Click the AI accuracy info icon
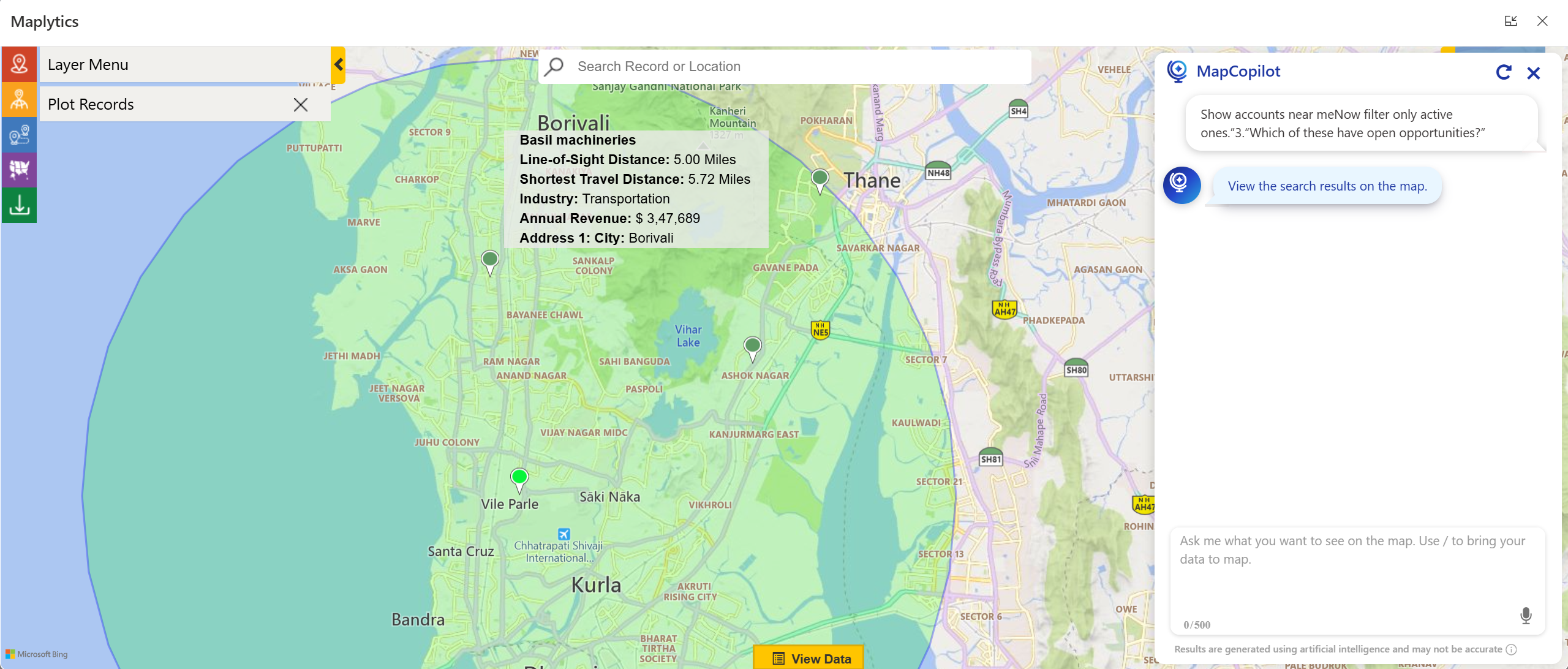 pos(1512,649)
